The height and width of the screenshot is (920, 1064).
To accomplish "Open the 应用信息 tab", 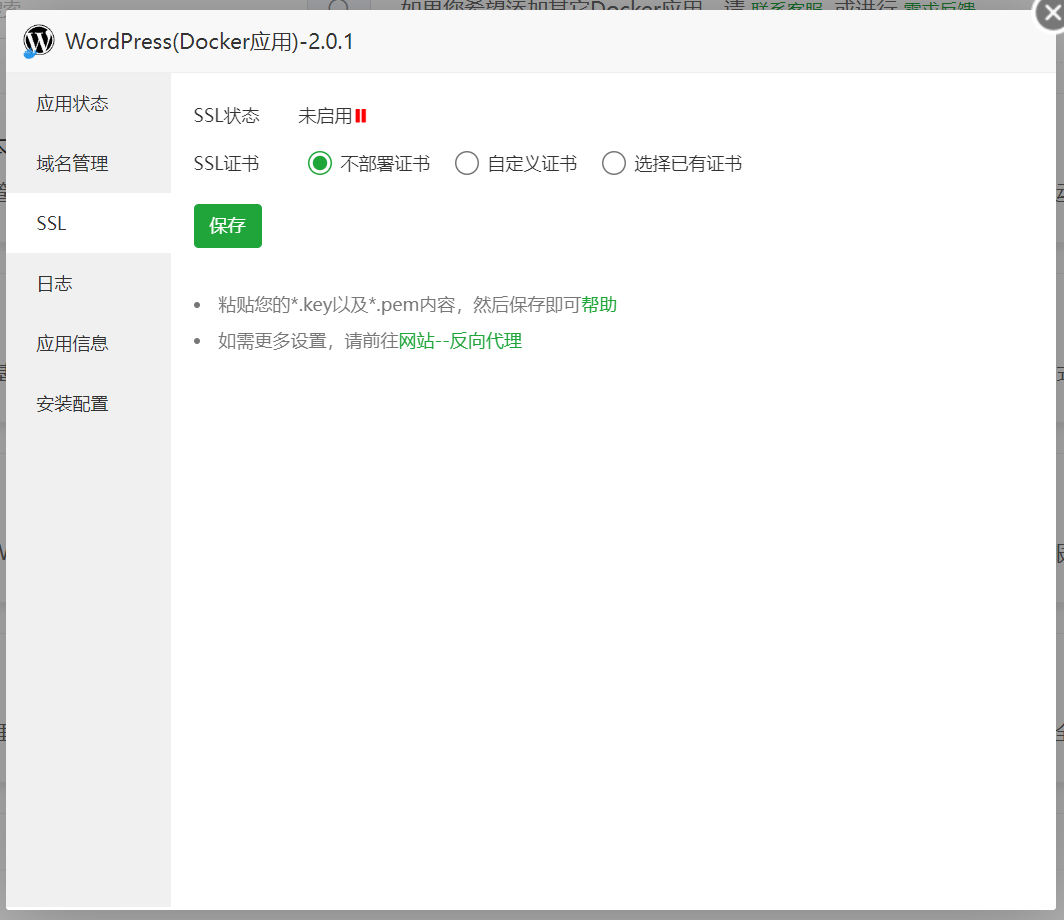I will pyautogui.click(x=89, y=343).
